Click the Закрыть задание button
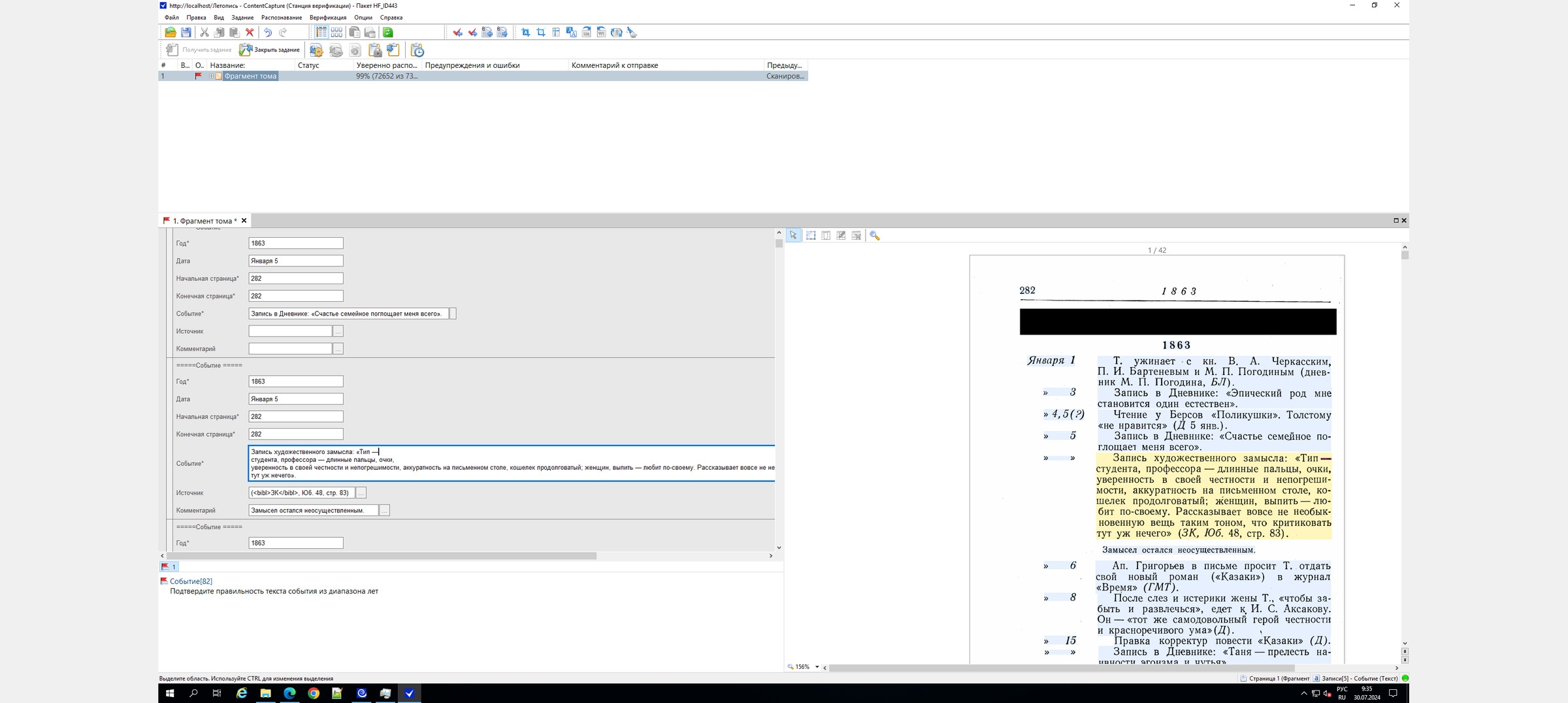The width and height of the screenshot is (1568, 703). tap(270, 50)
